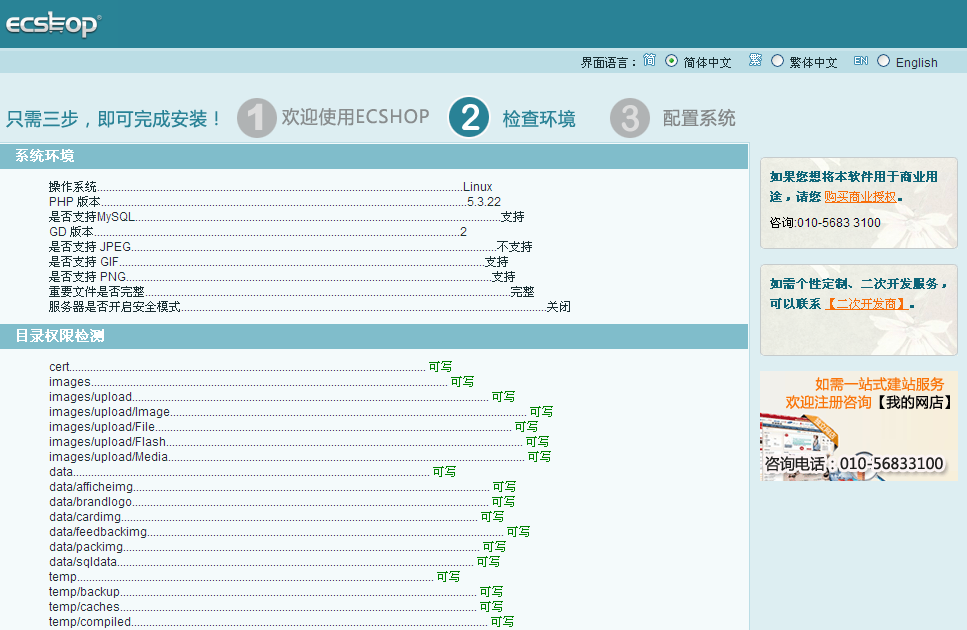The width and height of the screenshot is (967, 630).
Task: Click the Traditional Chinese language icon
Action: coord(755,61)
